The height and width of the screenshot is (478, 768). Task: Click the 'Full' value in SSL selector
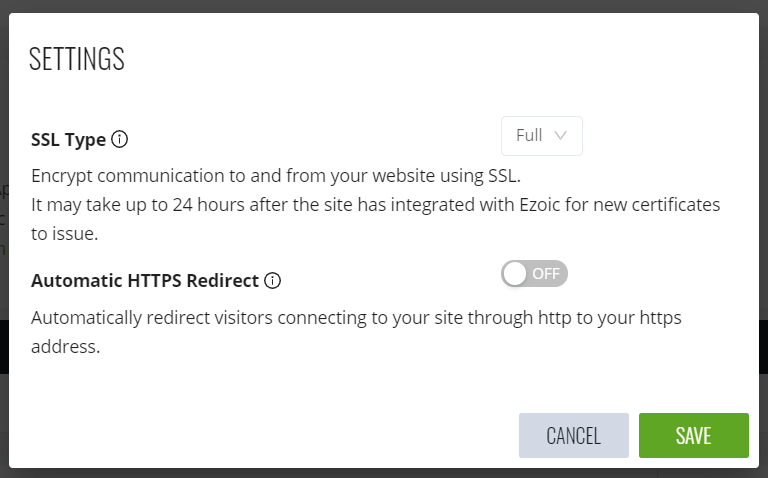tap(529, 135)
